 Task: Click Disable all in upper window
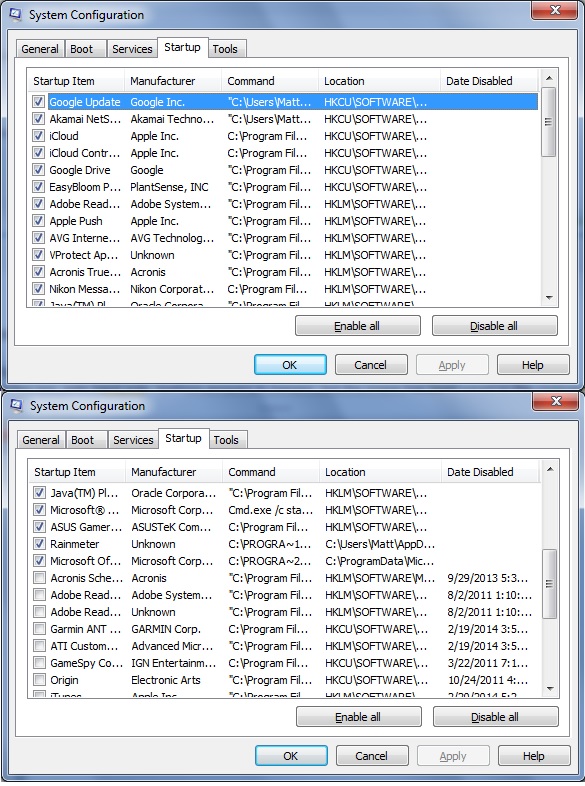pos(494,326)
